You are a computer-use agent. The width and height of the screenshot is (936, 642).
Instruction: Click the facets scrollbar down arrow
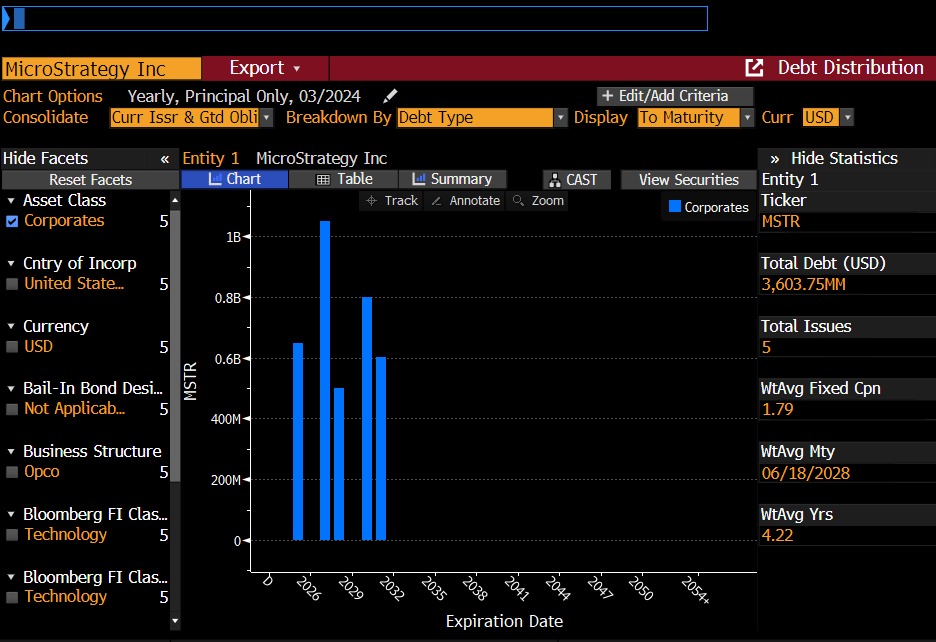(x=175, y=621)
